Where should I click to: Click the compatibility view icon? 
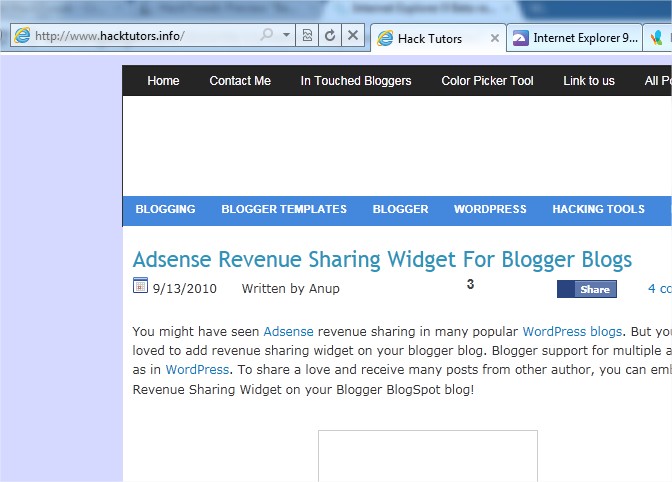pyautogui.click(x=307, y=35)
